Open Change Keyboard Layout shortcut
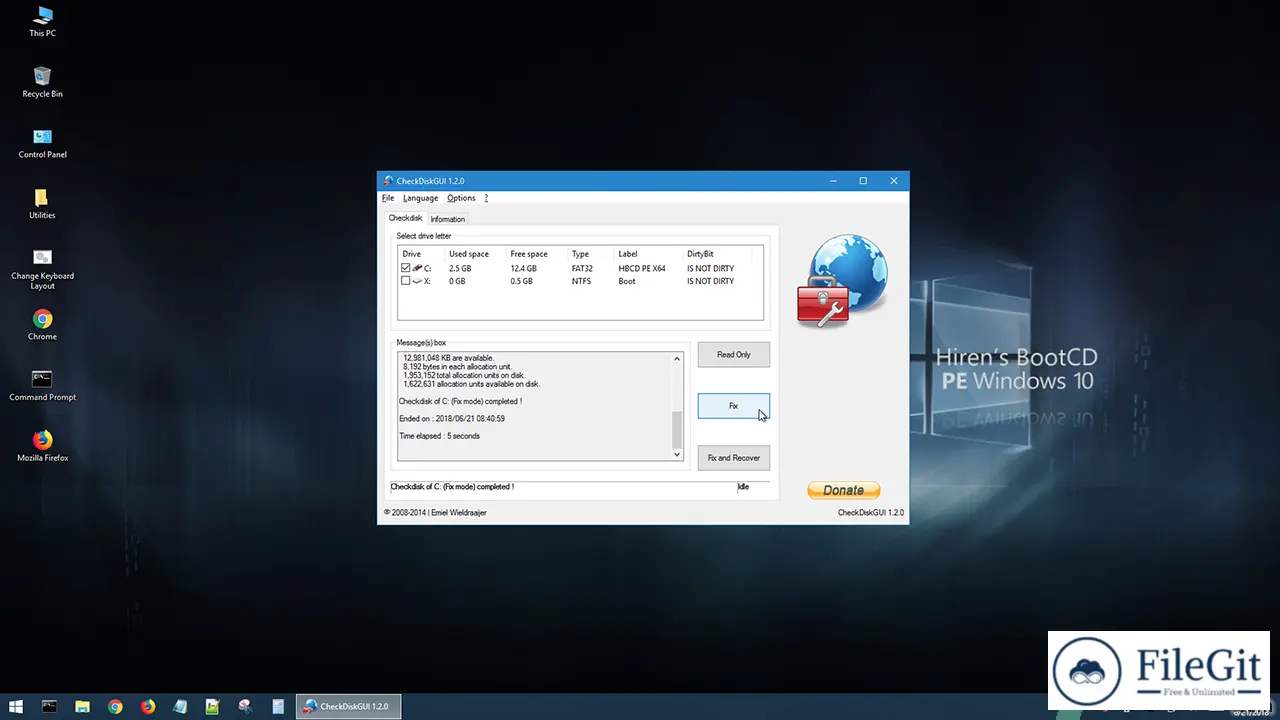 [42, 269]
